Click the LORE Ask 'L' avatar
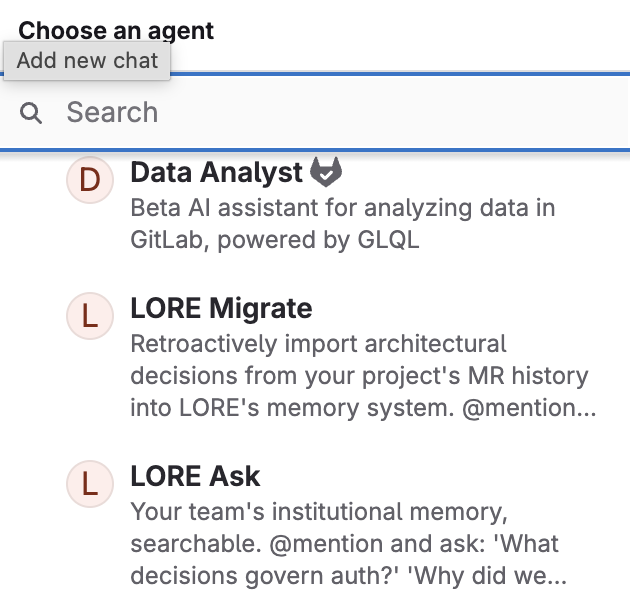 (x=89, y=484)
